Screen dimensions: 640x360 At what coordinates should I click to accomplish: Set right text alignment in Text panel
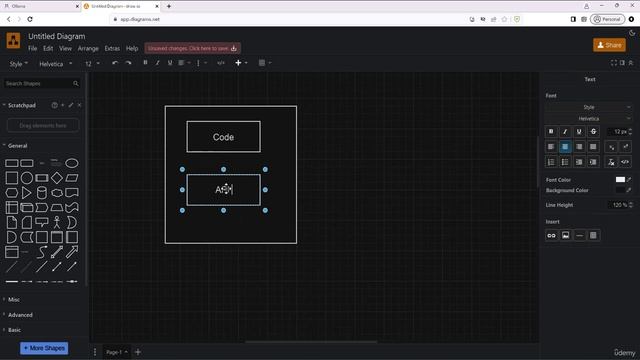tap(579, 147)
